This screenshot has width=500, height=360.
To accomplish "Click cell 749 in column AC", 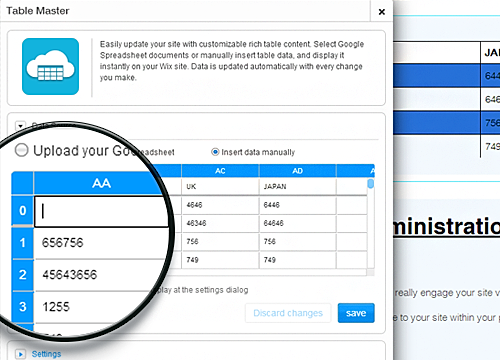I will (x=220, y=260).
